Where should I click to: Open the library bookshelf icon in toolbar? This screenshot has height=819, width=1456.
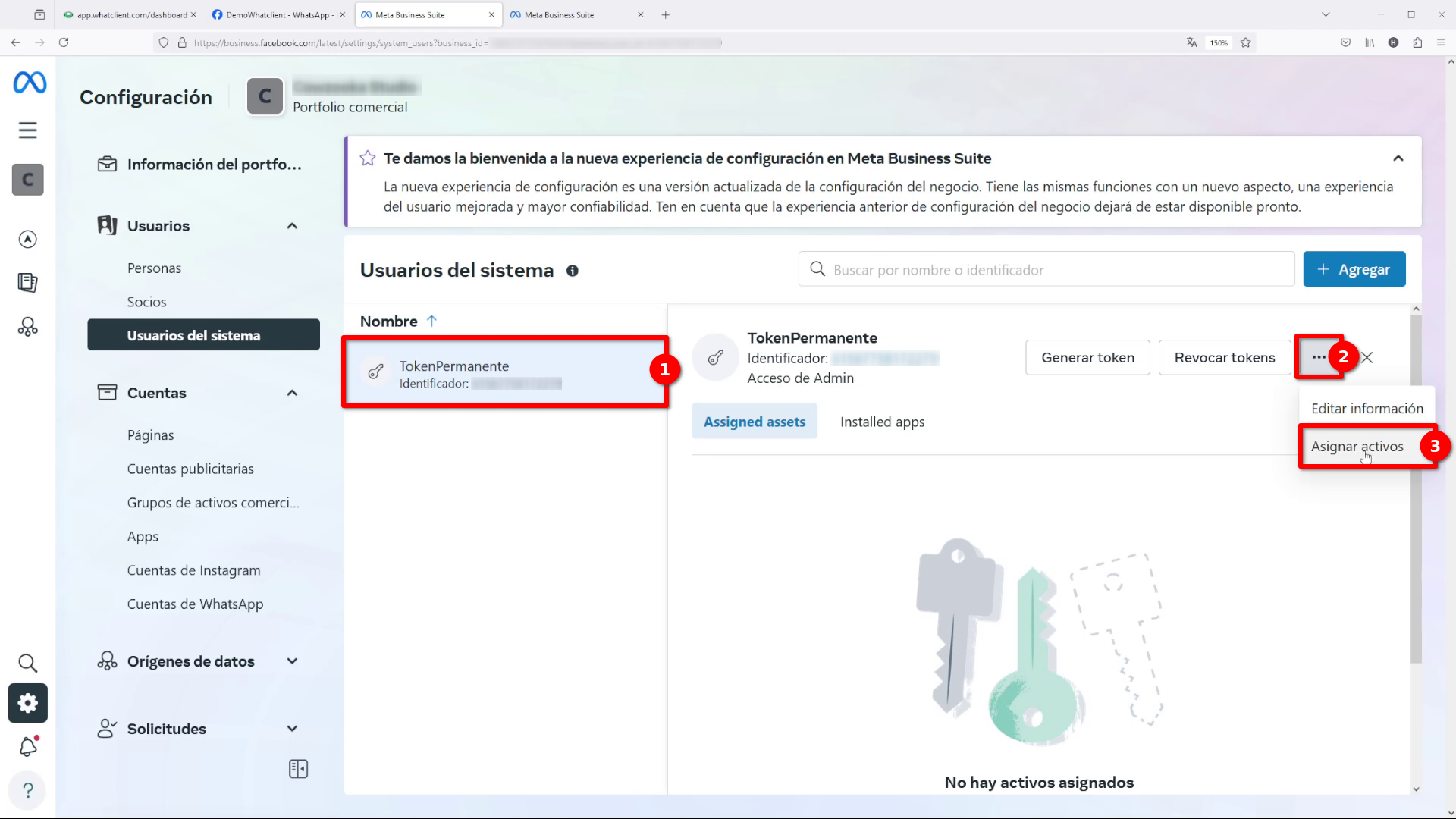tap(1370, 42)
